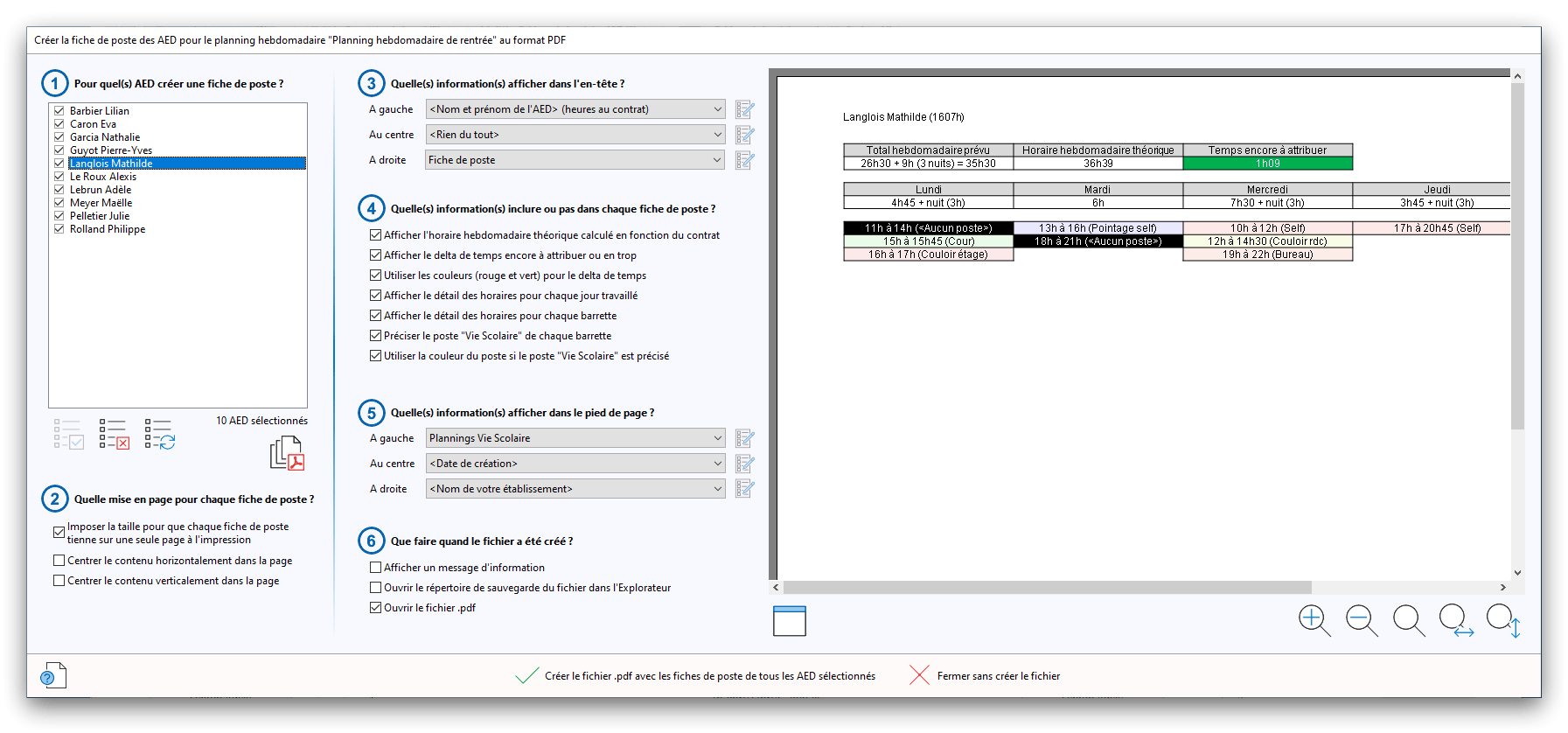Fit preview to page height
The width and height of the screenshot is (1568, 733).
point(1503,620)
